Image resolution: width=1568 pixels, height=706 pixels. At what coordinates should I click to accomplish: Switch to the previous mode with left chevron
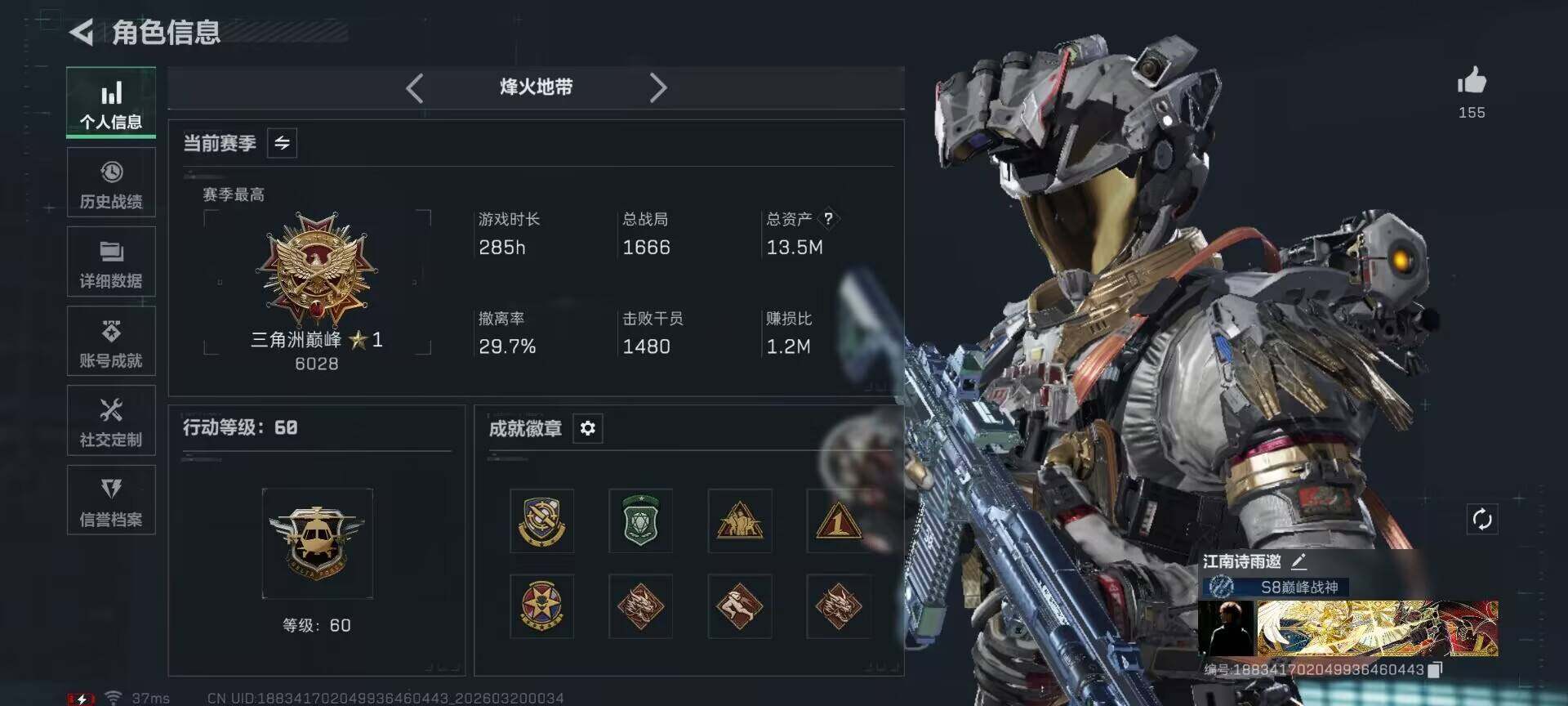pos(415,87)
